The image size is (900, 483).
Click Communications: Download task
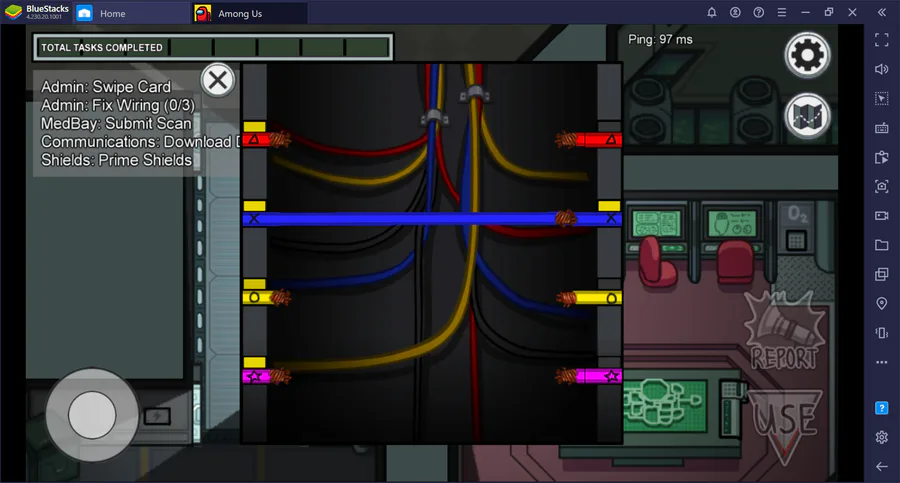tap(139, 142)
